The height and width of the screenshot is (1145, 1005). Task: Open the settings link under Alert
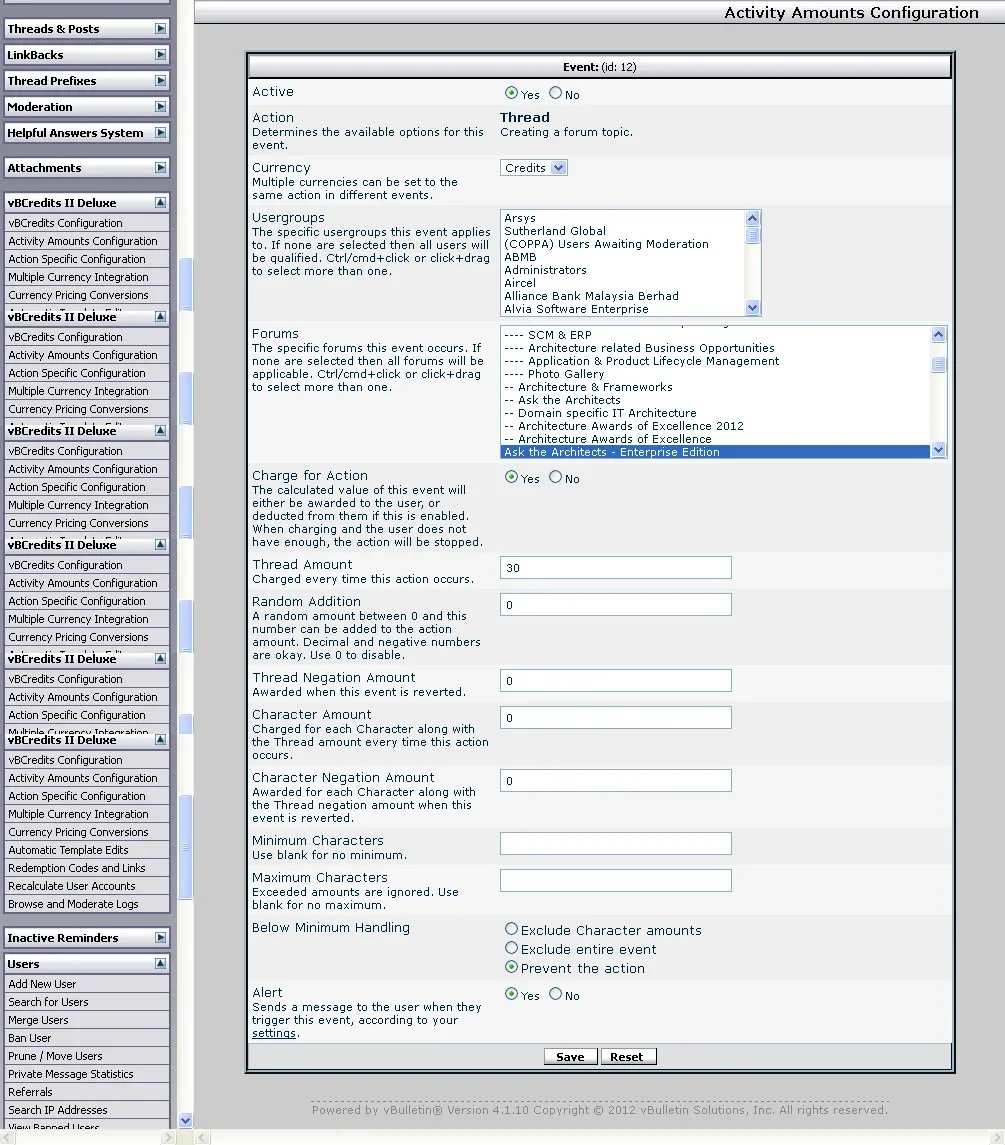pyautogui.click(x=274, y=1033)
